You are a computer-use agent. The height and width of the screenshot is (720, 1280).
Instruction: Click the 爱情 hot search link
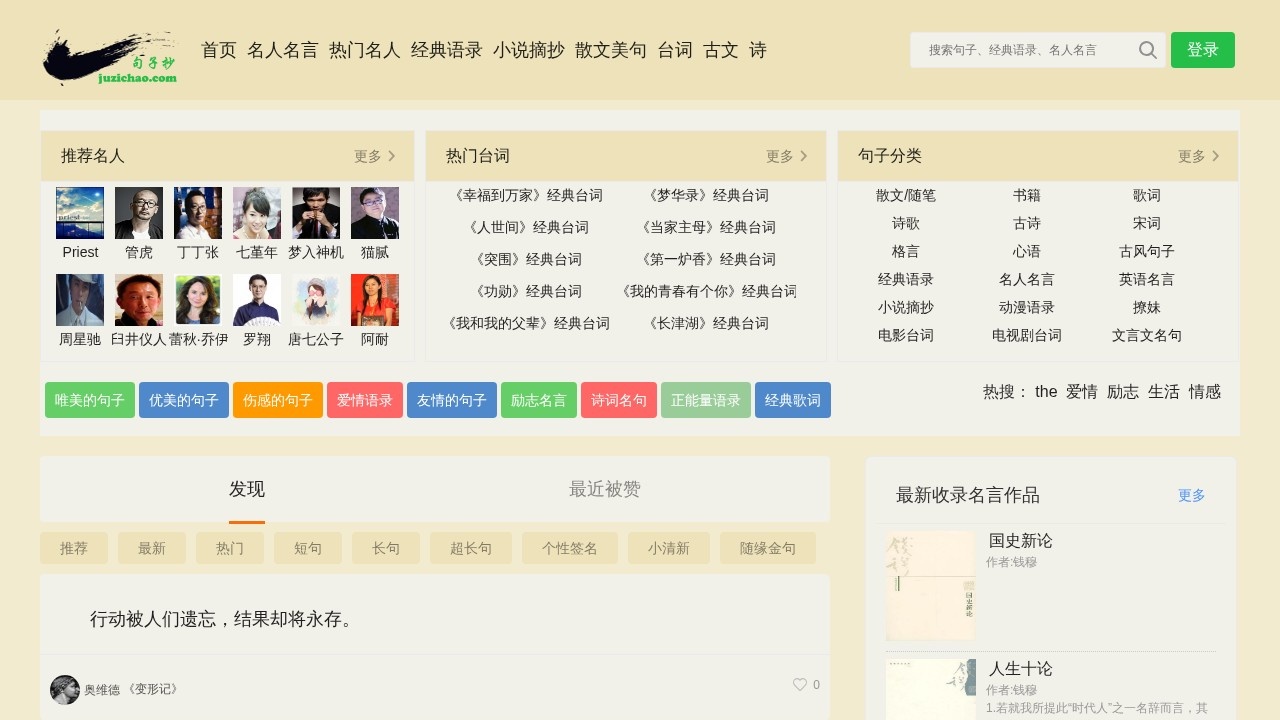1081,392
